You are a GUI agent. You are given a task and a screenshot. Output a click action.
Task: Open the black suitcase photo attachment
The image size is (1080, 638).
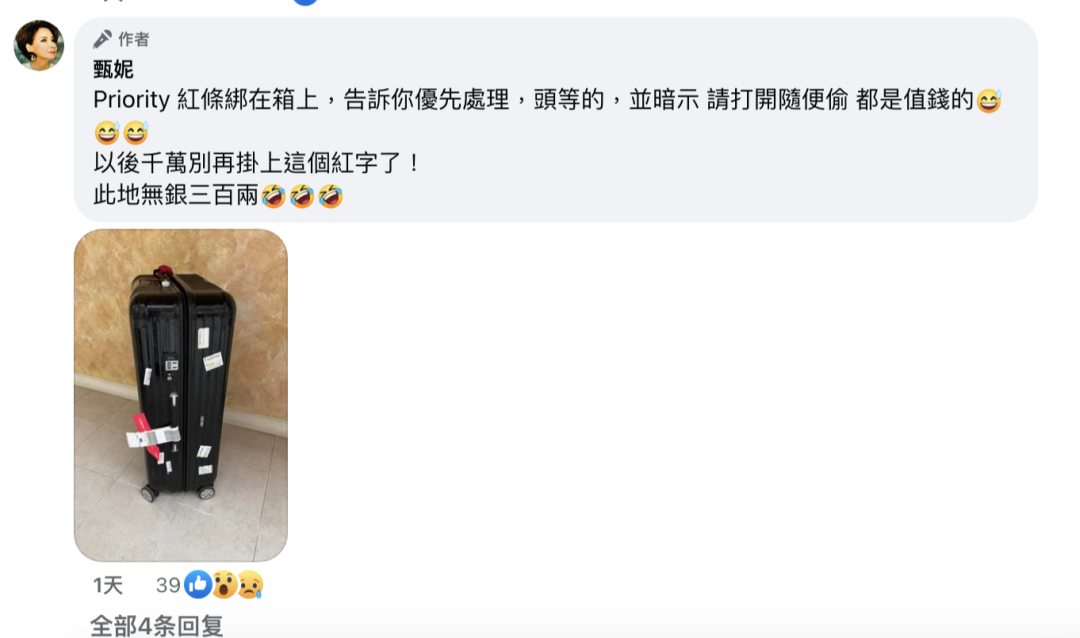coord(180,395)
